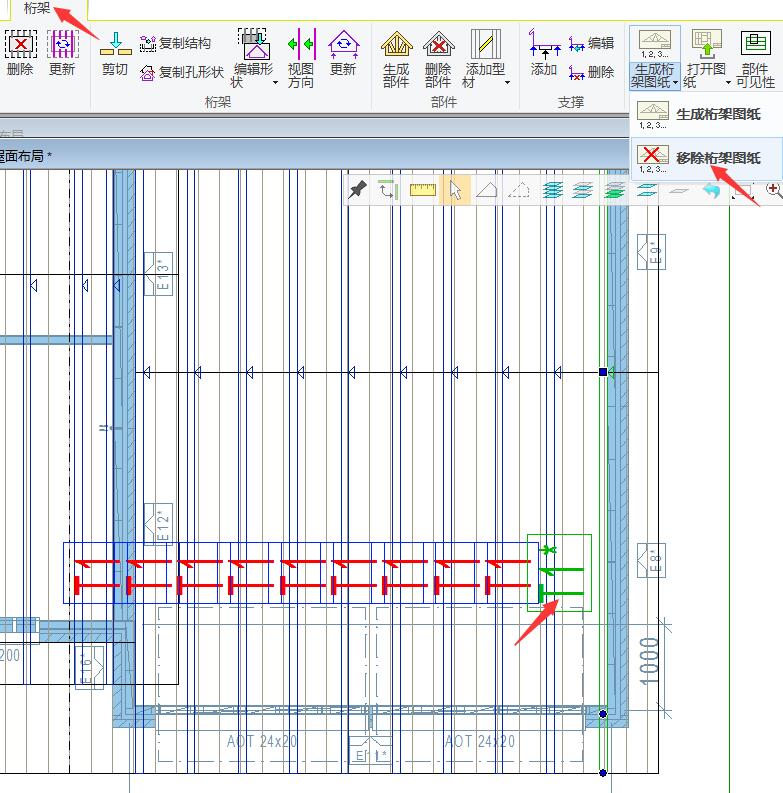Click the 部件可见性 part visibility icon

(755, 43)
